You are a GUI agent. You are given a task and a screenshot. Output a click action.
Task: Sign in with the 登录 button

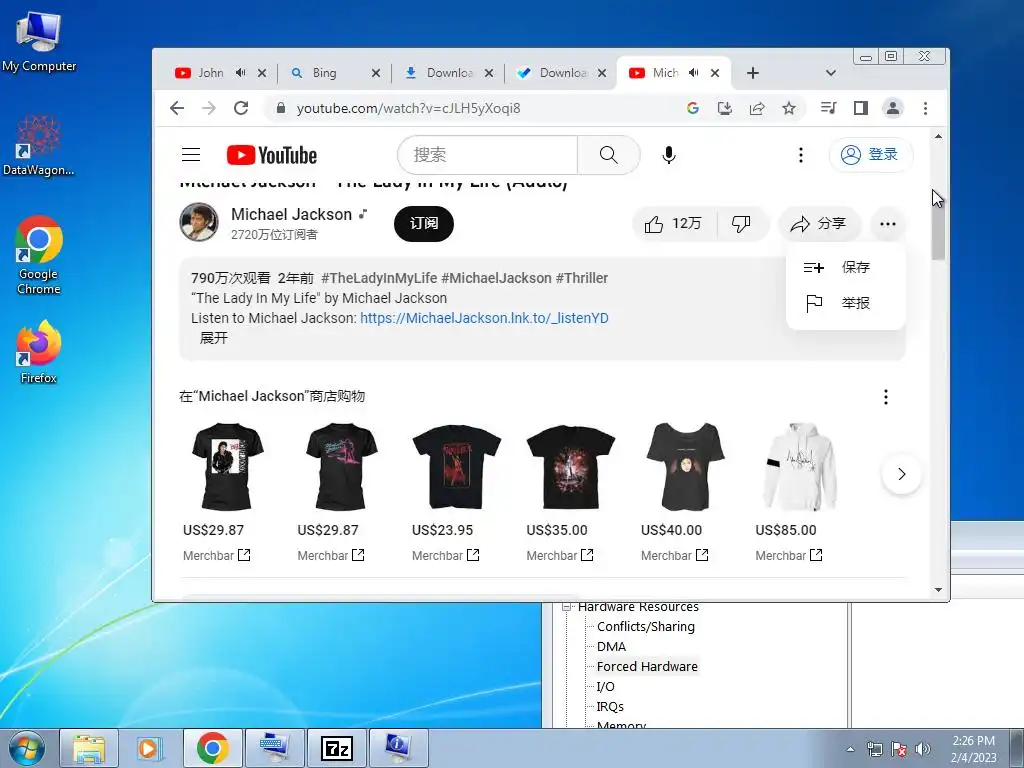[x=871, y=155]
